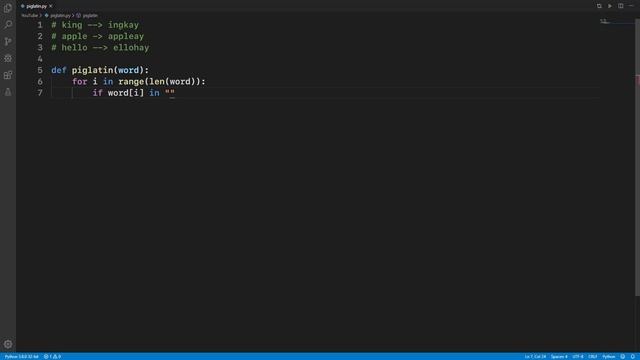Click the piglatin function name on line 5
Screen dimensions: 640x360
[92, 70]
